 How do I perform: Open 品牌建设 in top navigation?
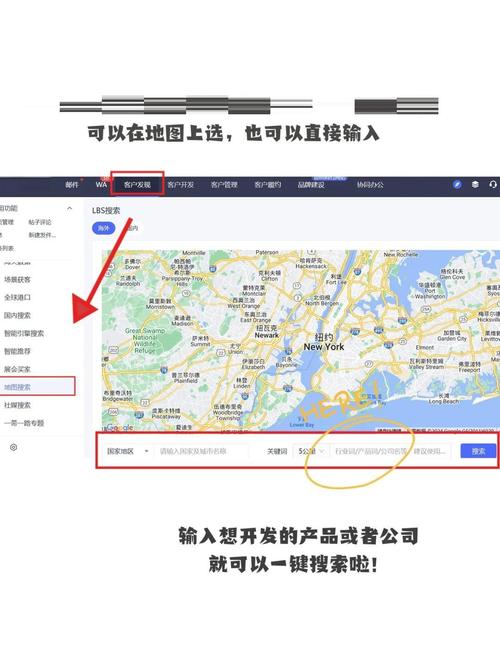coord(311,184)
